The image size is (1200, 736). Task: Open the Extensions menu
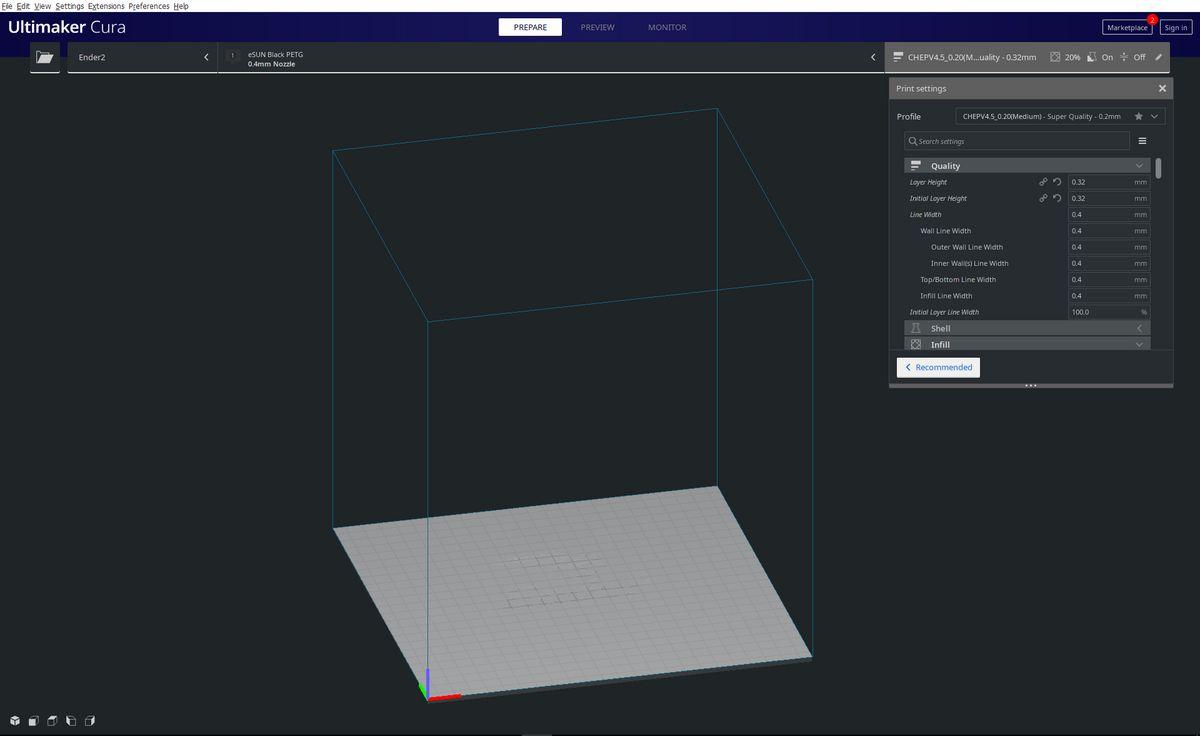pos(106,6)
